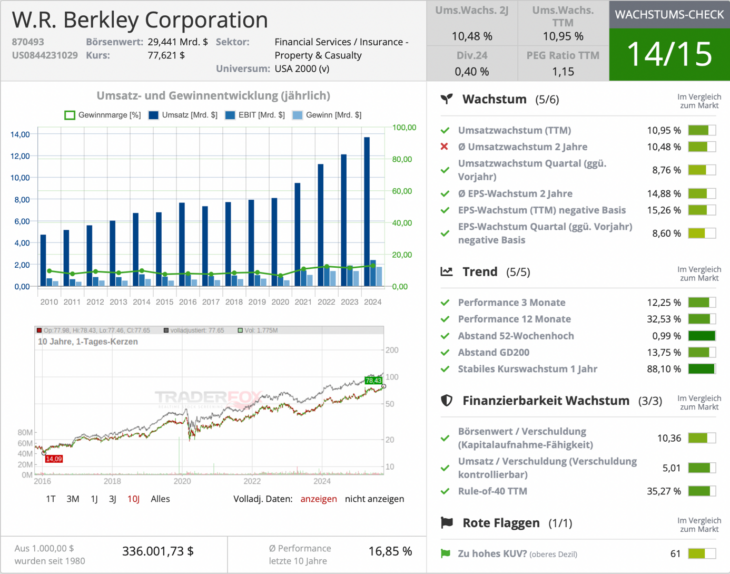Click the Finanzierbarkeit Wachstum shield icon

coord(447,400)
